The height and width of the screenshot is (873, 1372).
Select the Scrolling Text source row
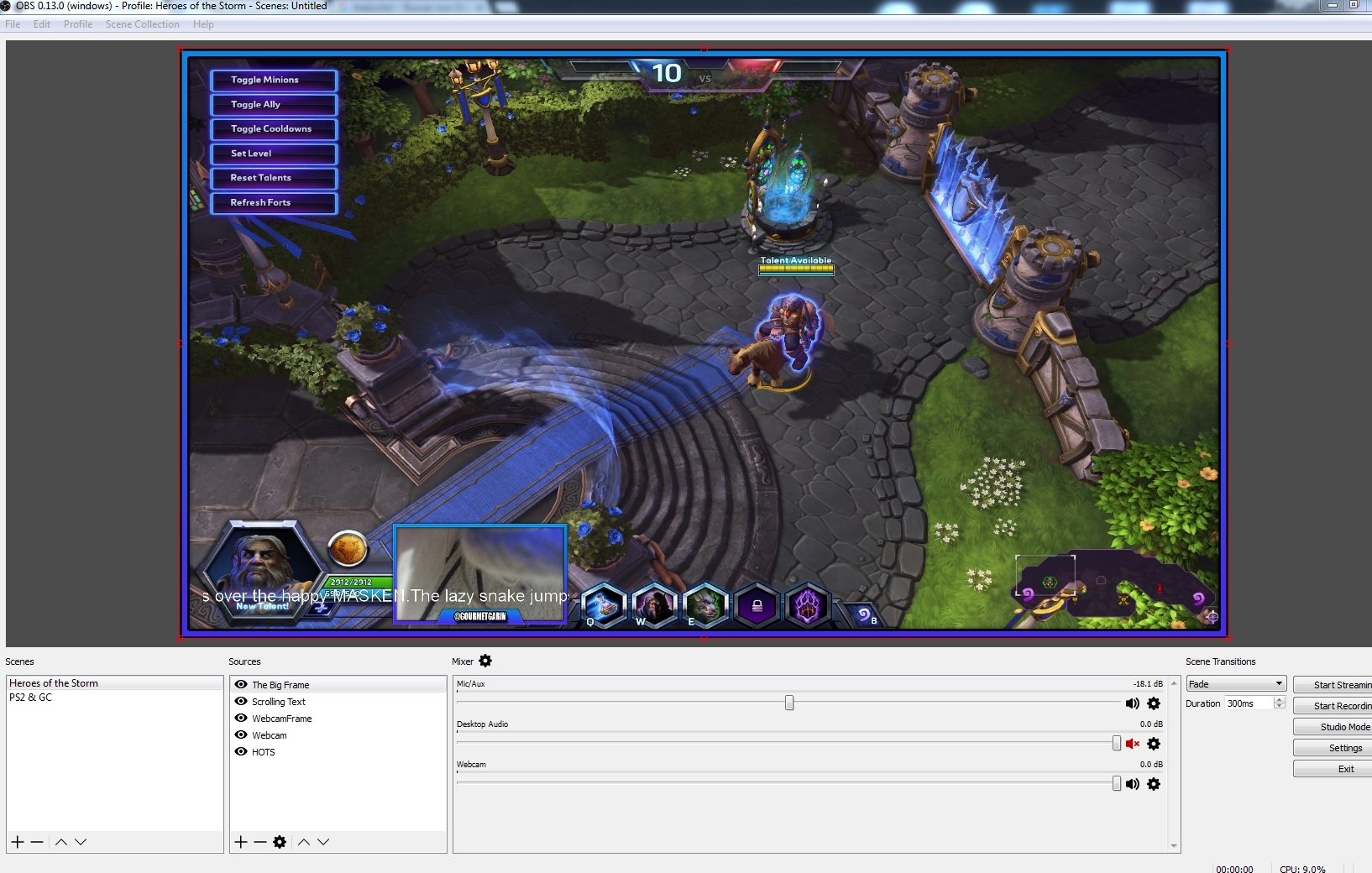[338, 702]
